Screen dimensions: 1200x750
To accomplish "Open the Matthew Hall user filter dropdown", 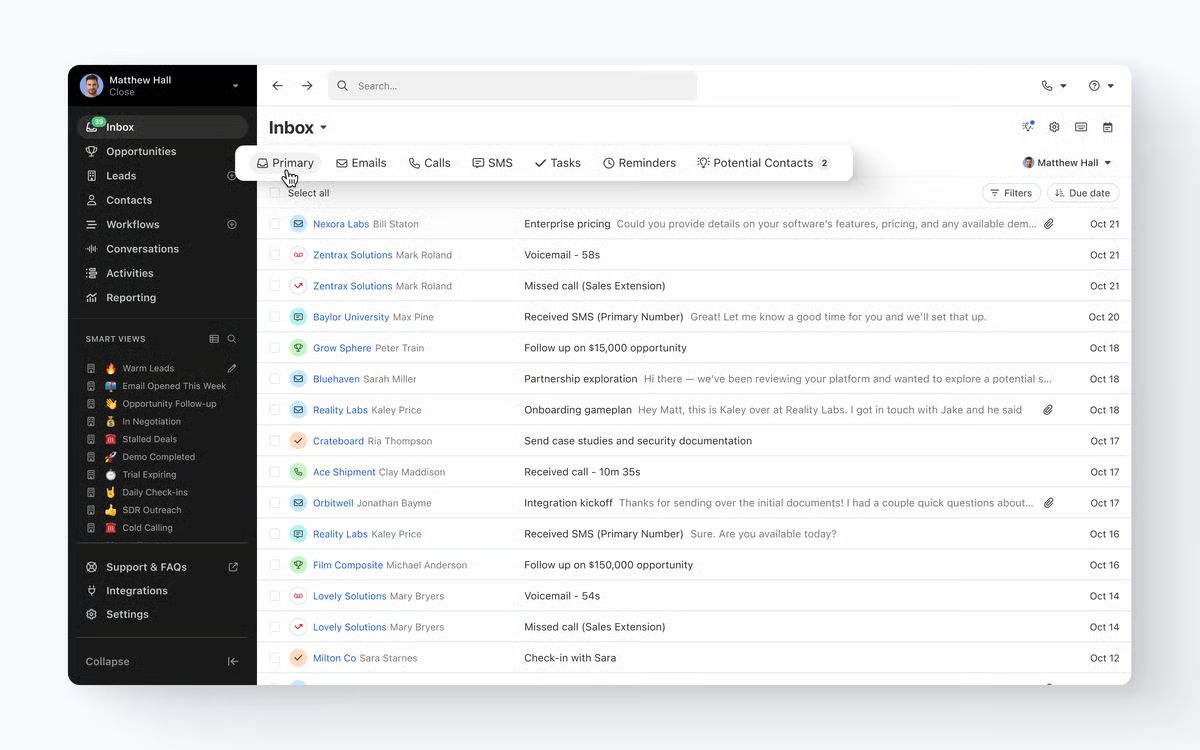I will coord(1067,163).
